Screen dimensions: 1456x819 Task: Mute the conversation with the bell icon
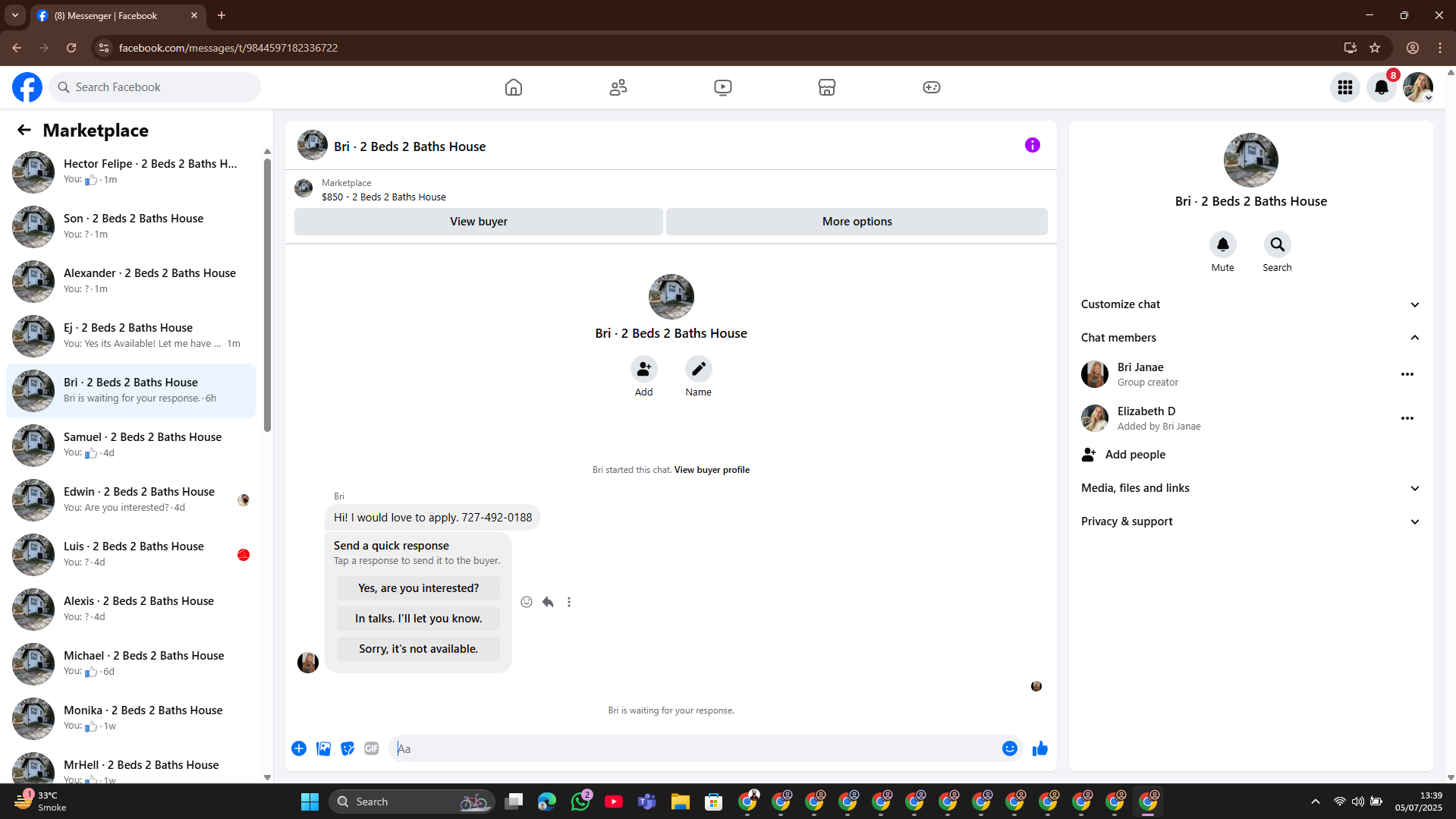[1222, 244]
